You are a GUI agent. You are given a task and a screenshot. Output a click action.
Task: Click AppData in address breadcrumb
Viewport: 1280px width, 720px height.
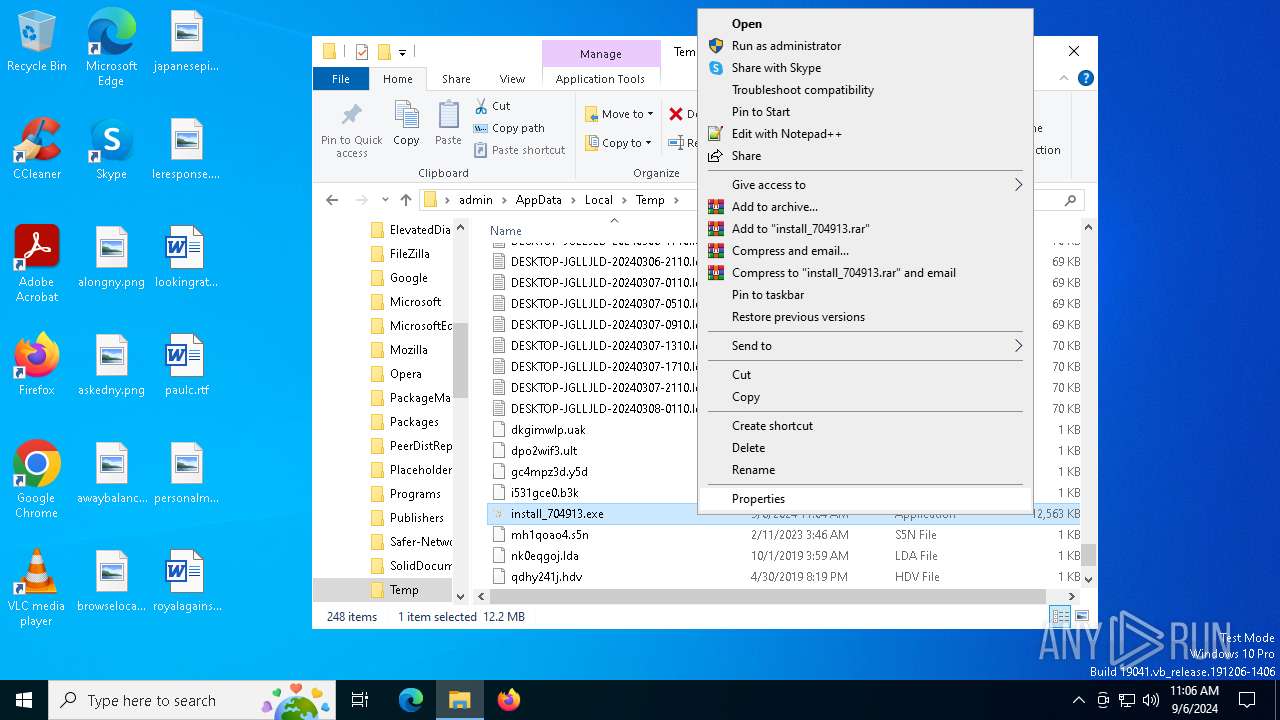pyautogui.click(x=538, y=200)
